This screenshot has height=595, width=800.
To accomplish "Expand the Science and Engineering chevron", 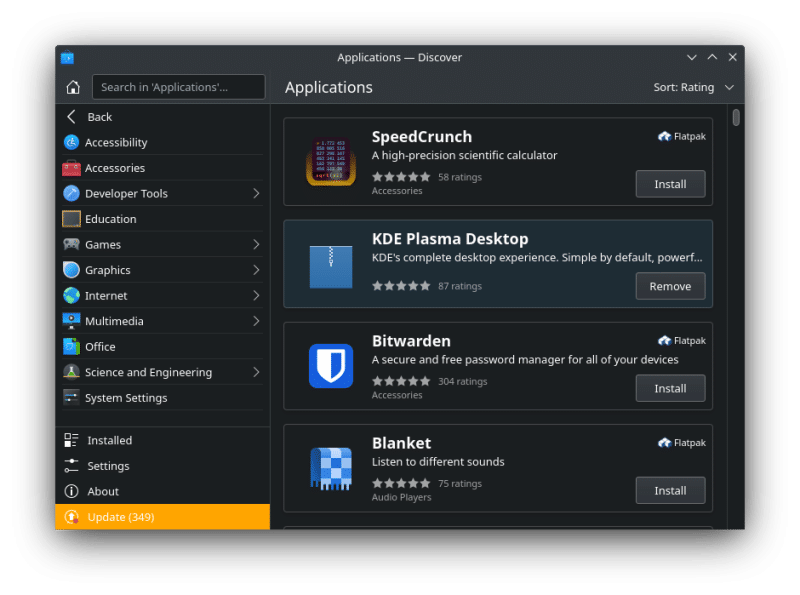I will tap(256, 372).
